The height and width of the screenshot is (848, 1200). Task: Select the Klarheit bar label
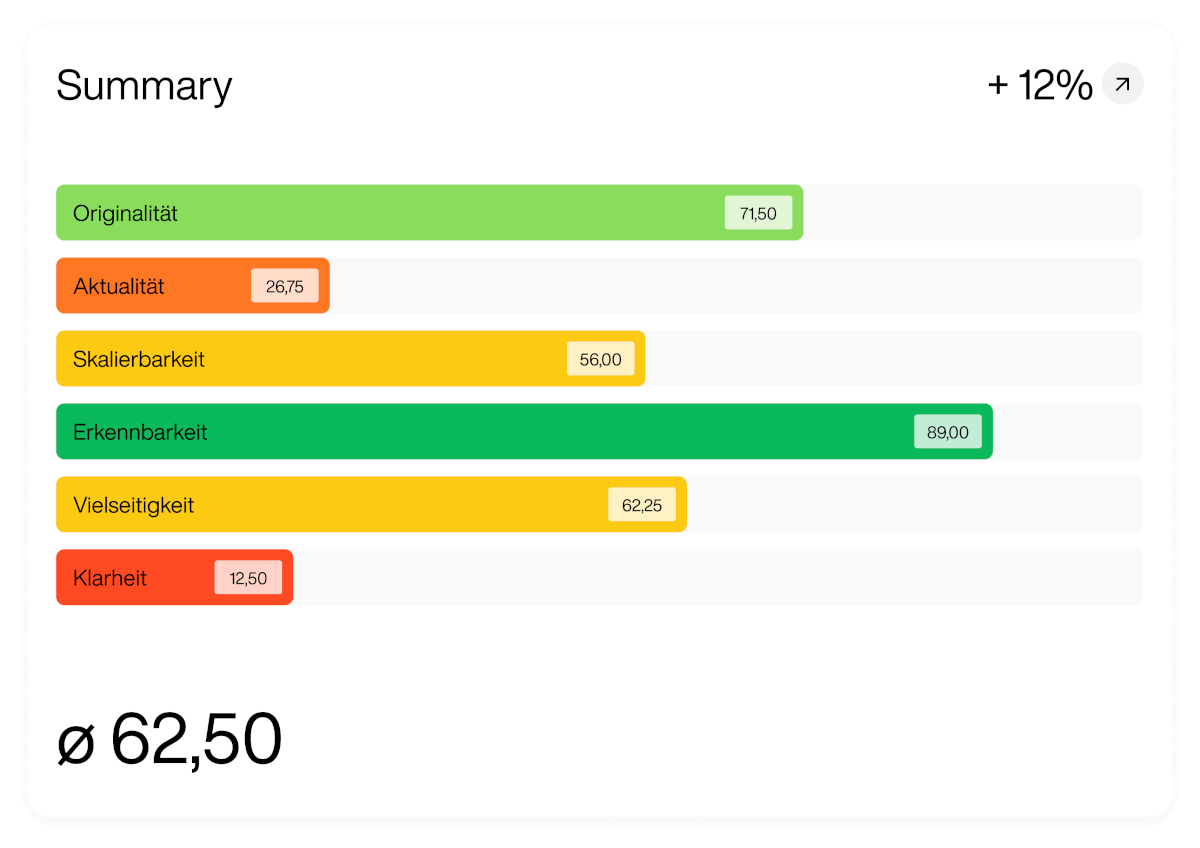coord(110,578)
